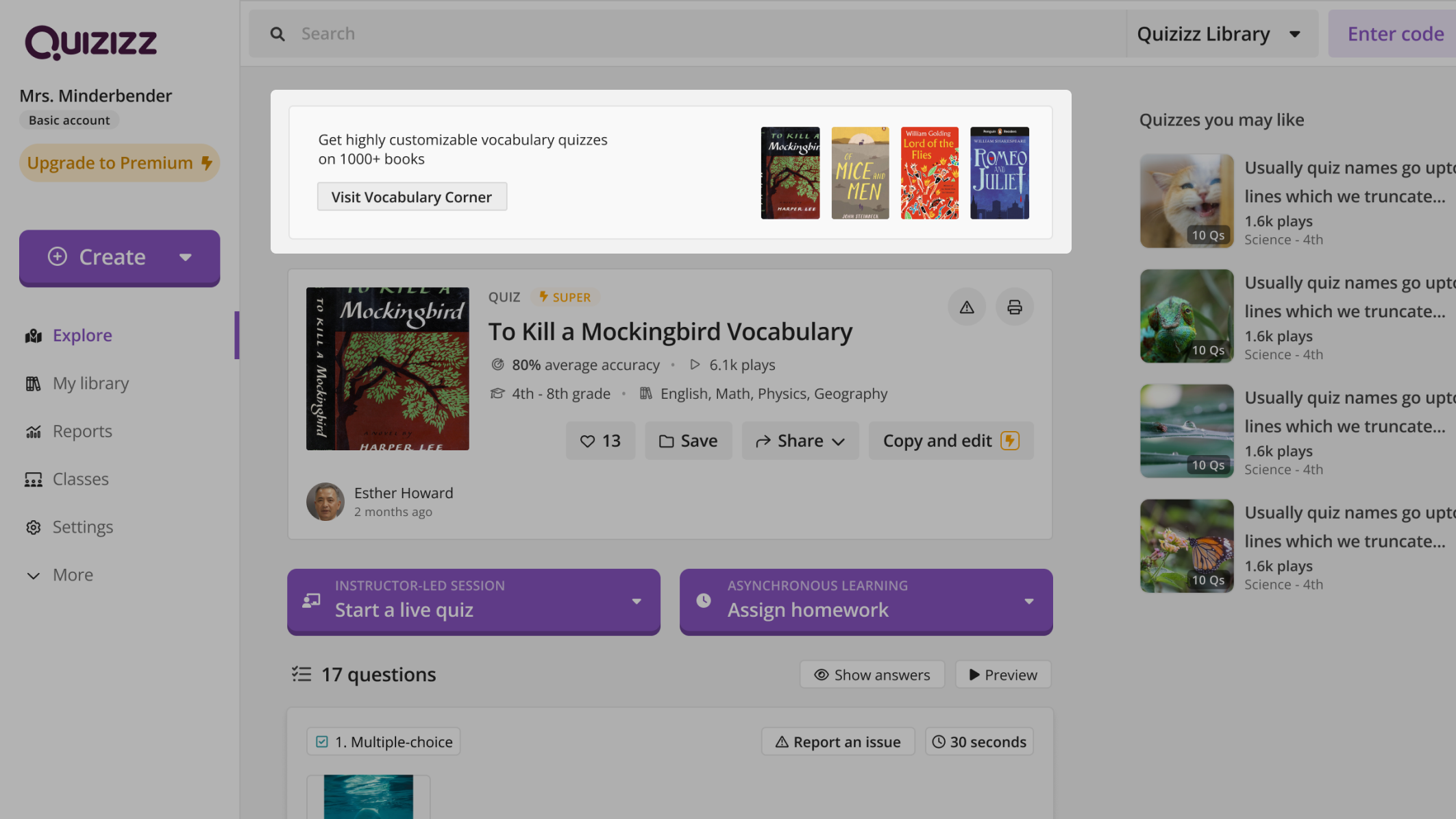Click the premium lightning icon on Copy and edit
Image resolution: width=1456 pixels, height=819 pixels.
point(1010,441)
